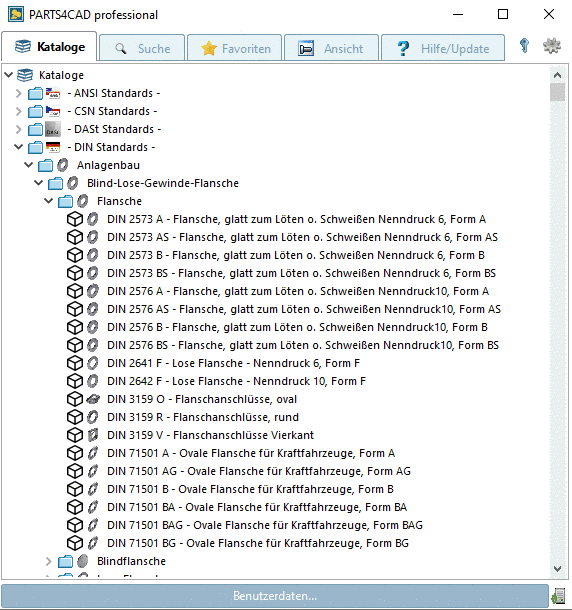Select 'DIN 3159 V - Flanschanschlüsse Vierkant' text

point(210,435)
